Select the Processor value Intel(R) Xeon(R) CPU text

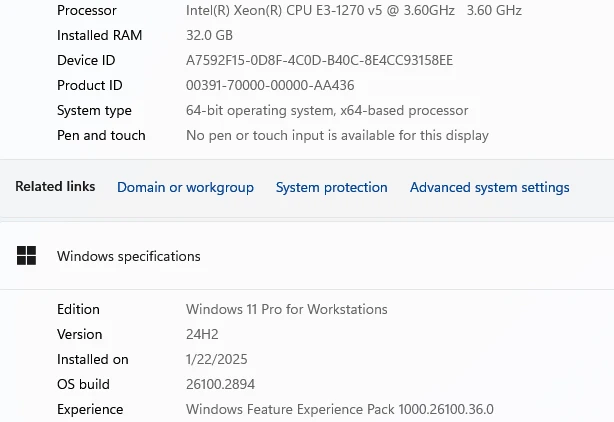coord(354,10)
